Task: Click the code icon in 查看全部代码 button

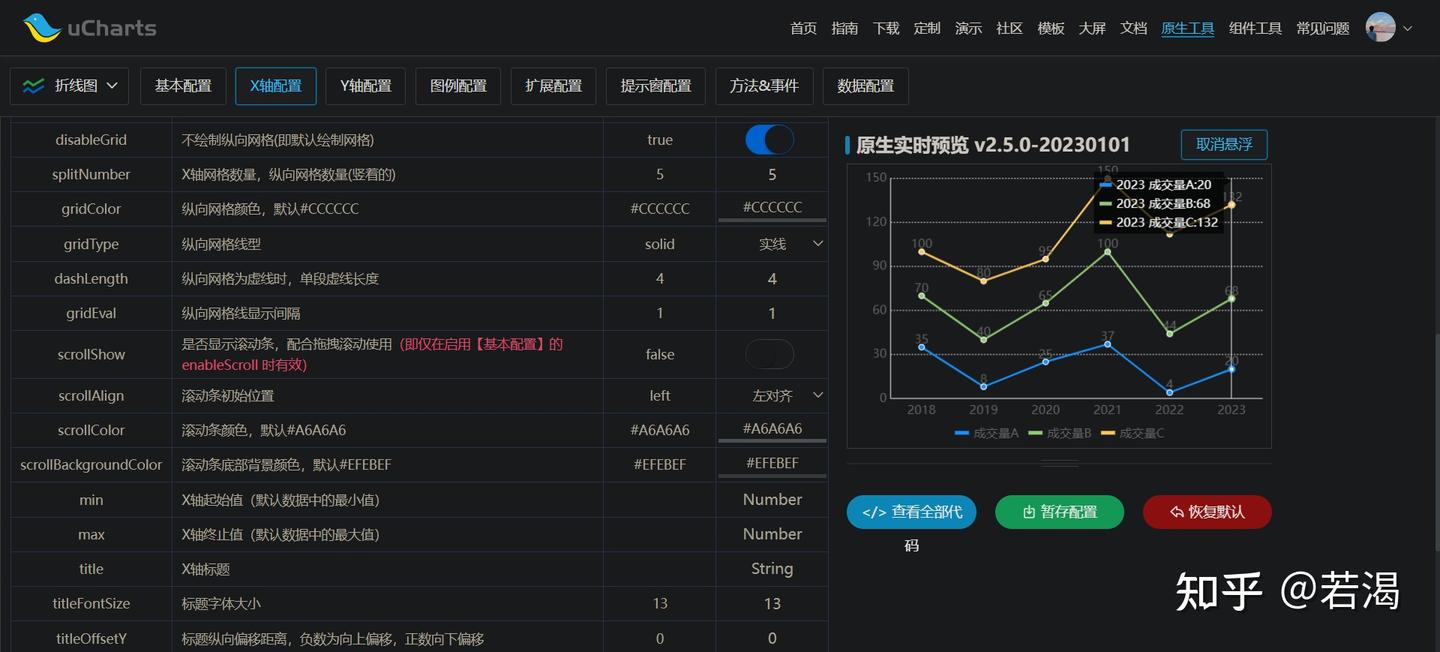Action: tap(874, 512)
